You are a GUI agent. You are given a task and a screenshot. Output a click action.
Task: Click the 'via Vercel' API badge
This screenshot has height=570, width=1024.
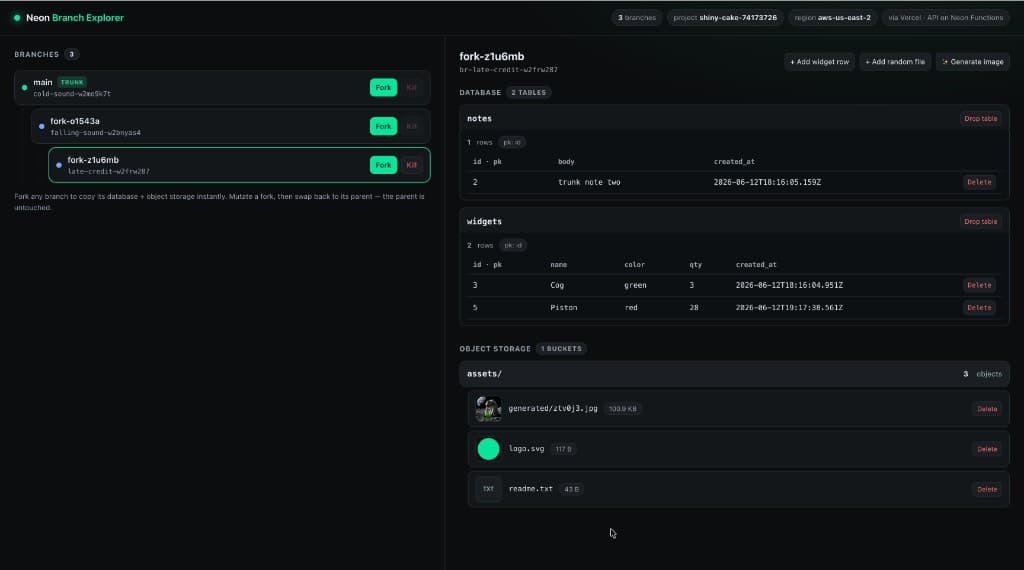click(945, 18)
